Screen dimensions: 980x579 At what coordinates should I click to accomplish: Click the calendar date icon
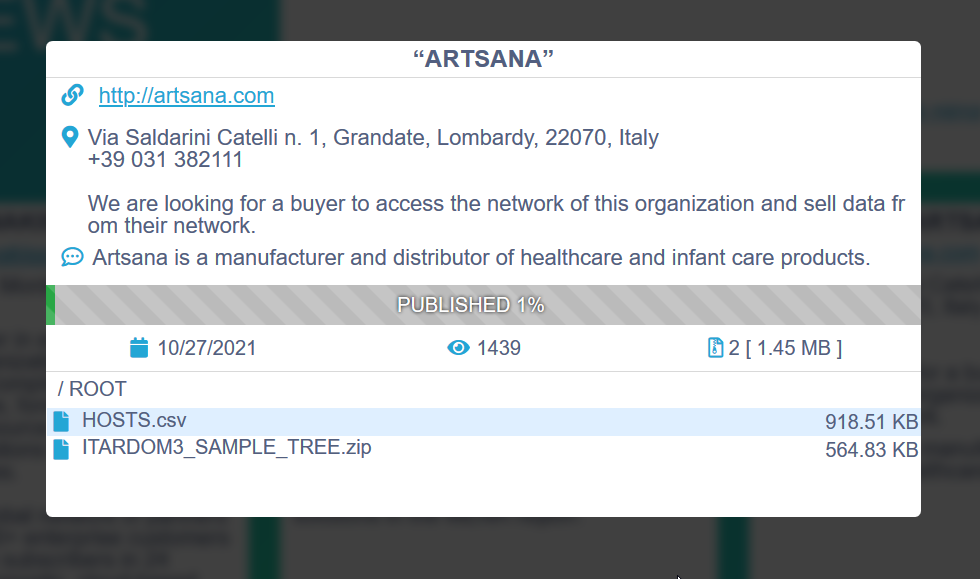(x=139, y=348)
